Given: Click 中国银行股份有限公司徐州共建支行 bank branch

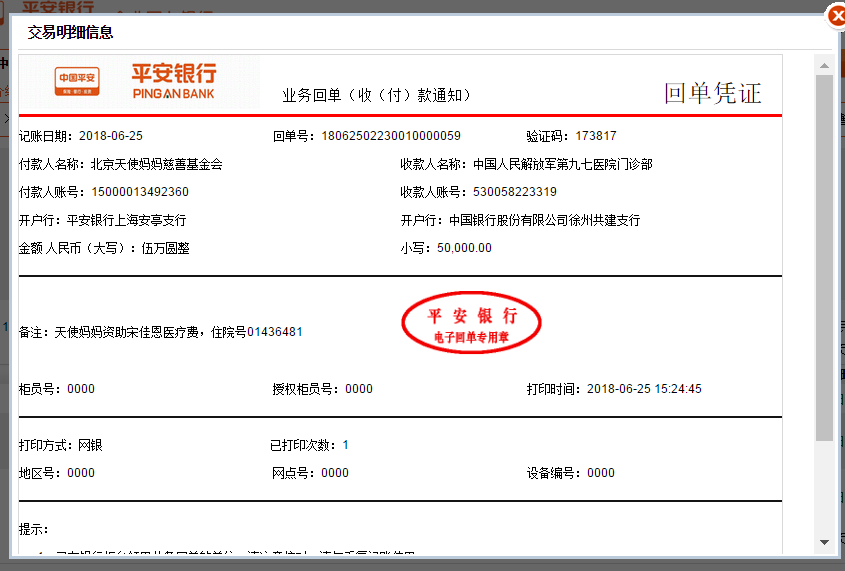Looking at the screenshot, I should [x=544, y=220].
